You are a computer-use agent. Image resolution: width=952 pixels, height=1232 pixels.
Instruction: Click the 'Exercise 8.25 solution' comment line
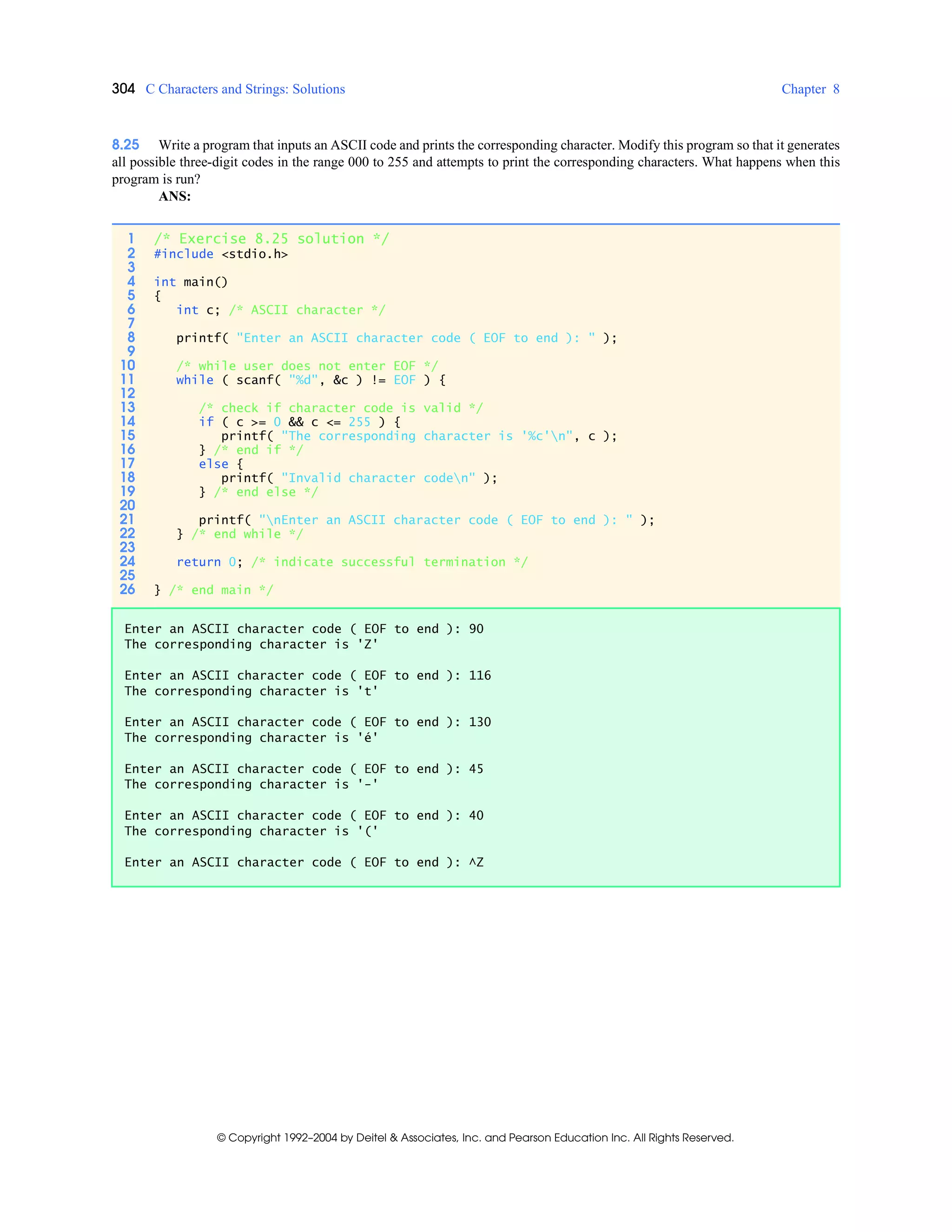coord(271,238)
